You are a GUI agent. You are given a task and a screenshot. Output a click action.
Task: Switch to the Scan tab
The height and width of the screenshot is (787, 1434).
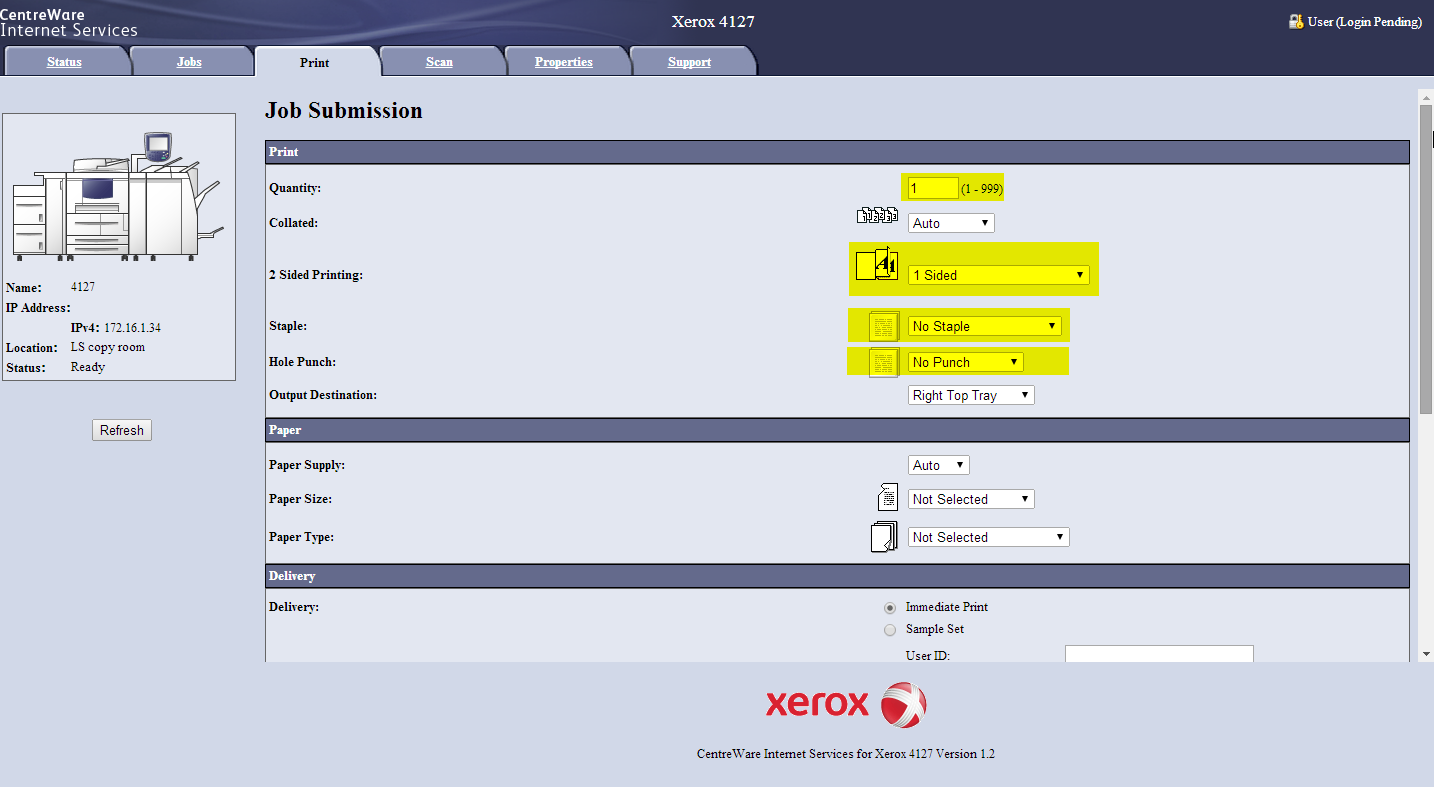[x=439, y=62]
